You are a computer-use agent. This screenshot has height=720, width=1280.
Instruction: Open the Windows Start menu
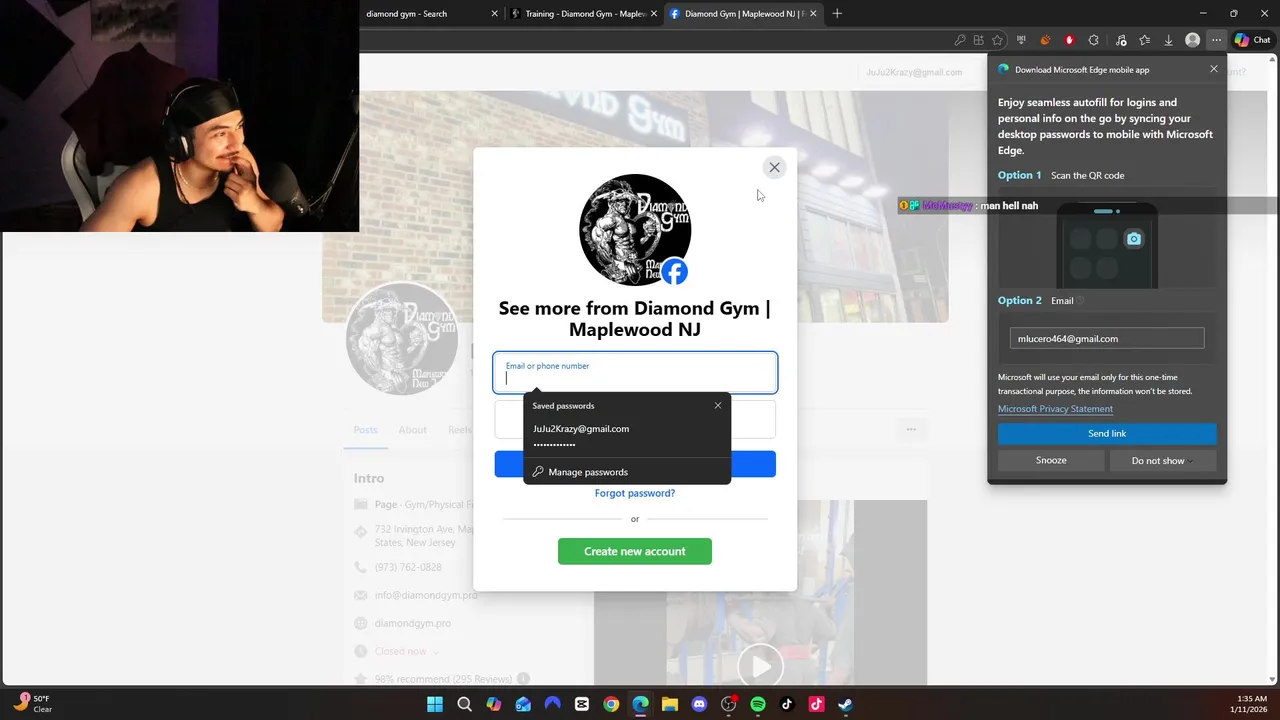[x=435, y=704]
